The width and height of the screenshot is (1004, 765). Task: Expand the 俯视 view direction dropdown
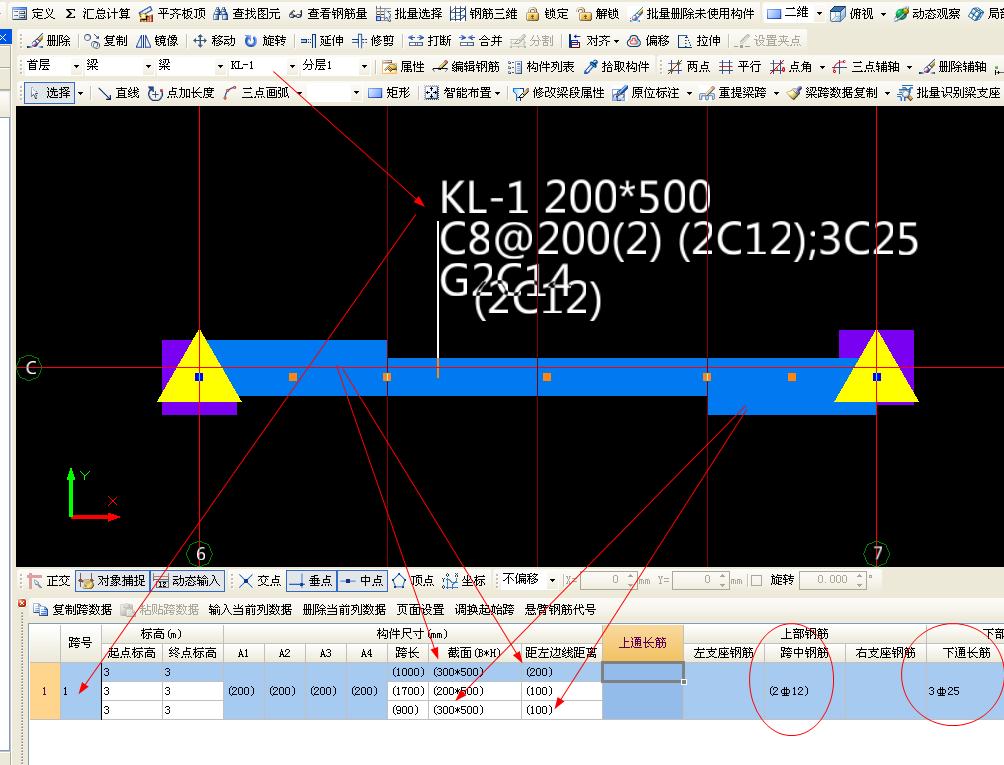[883, 13]
